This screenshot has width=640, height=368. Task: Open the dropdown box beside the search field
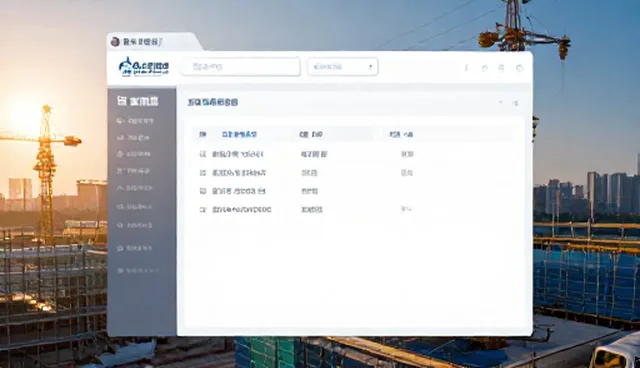[343, 67]
